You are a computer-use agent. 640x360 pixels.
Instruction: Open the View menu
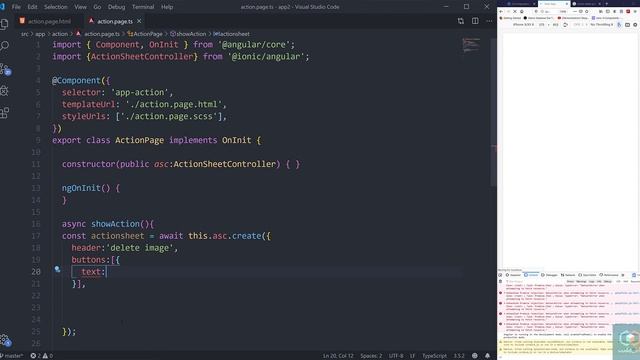pos(80,7)
